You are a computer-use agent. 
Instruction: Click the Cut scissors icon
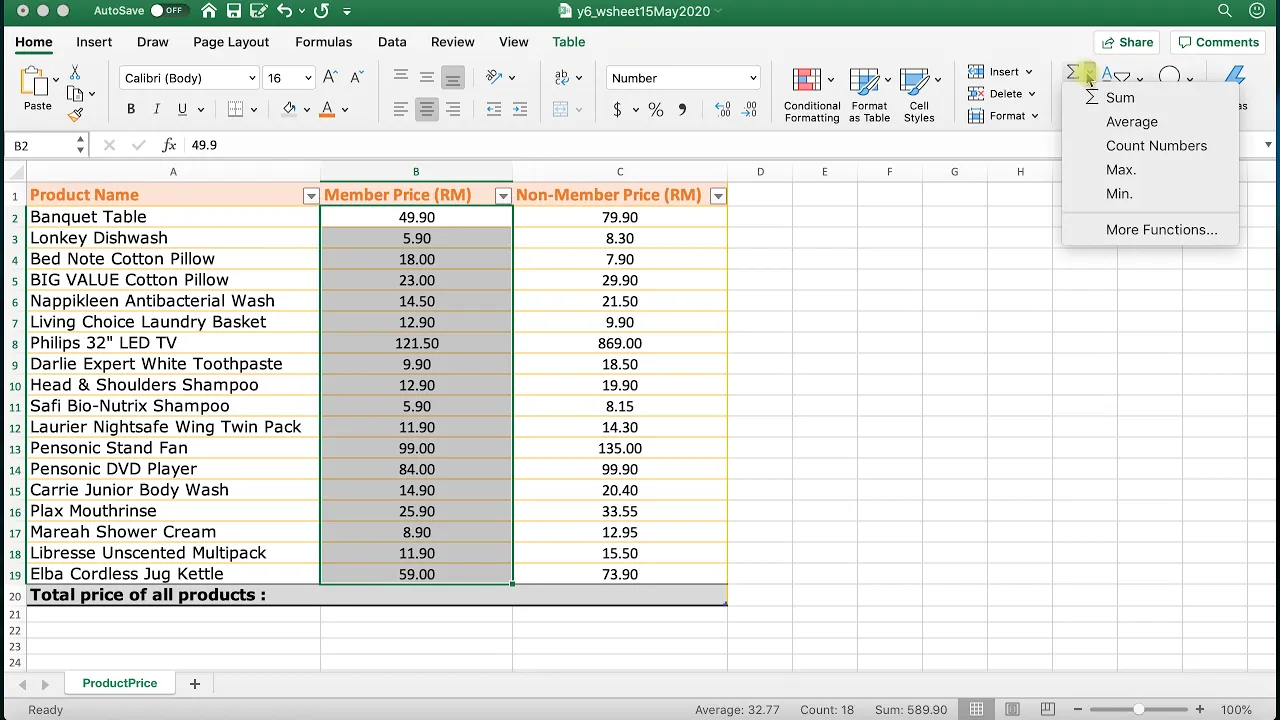click(75, 73)
